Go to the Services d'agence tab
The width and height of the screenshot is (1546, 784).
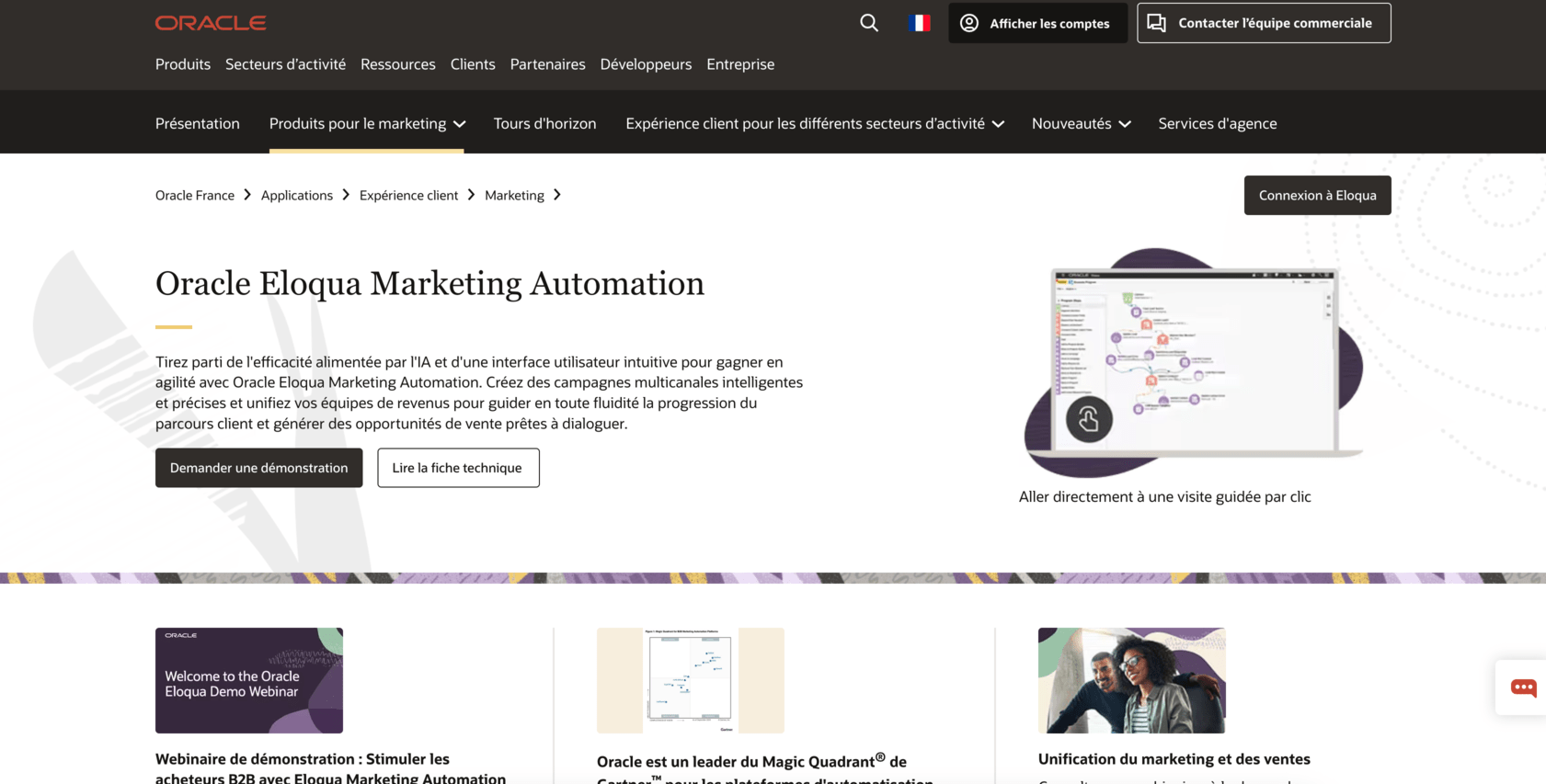[x=1218, y=123]
